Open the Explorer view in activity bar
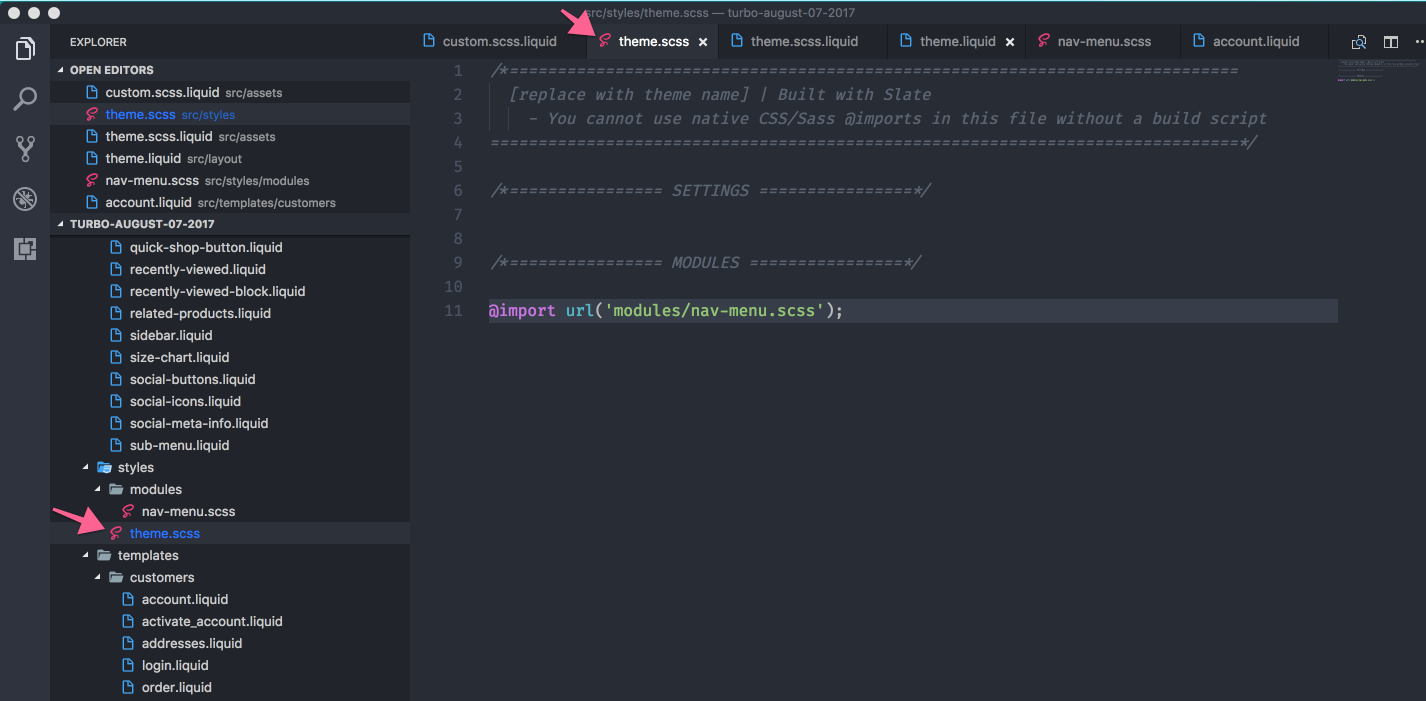The image size is (1426, 701). 25,48
